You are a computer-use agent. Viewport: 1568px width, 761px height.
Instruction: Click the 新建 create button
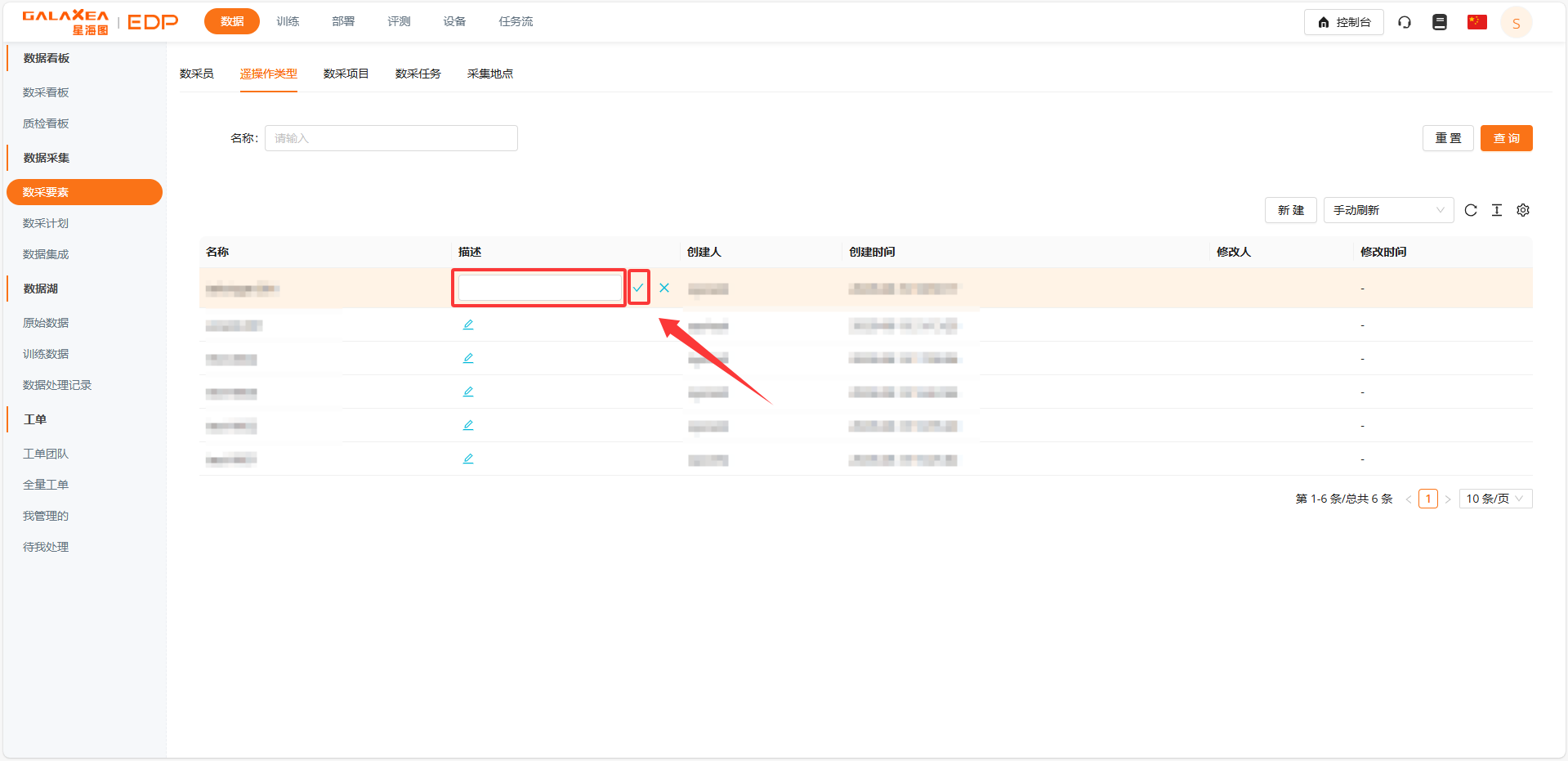pos(1290,210)
